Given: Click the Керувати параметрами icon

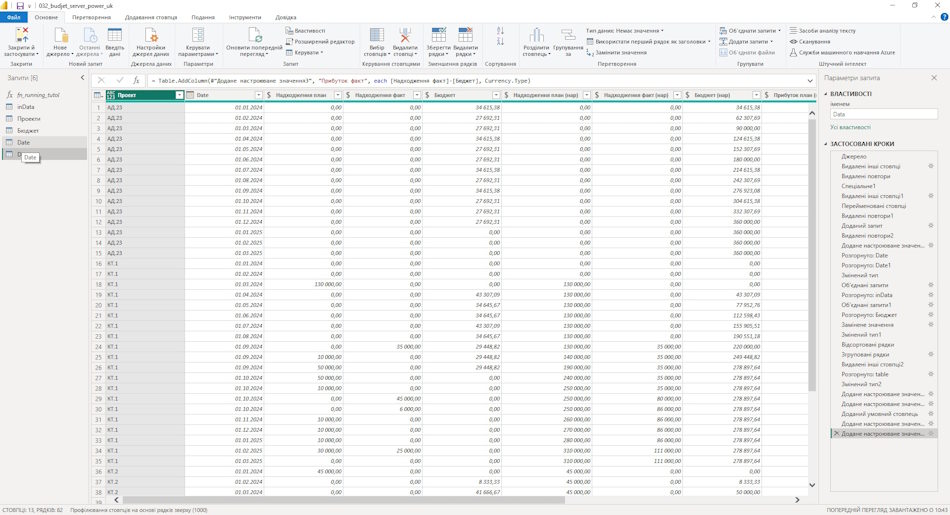Looking at the screenshot, I should (x=198, y=35).
